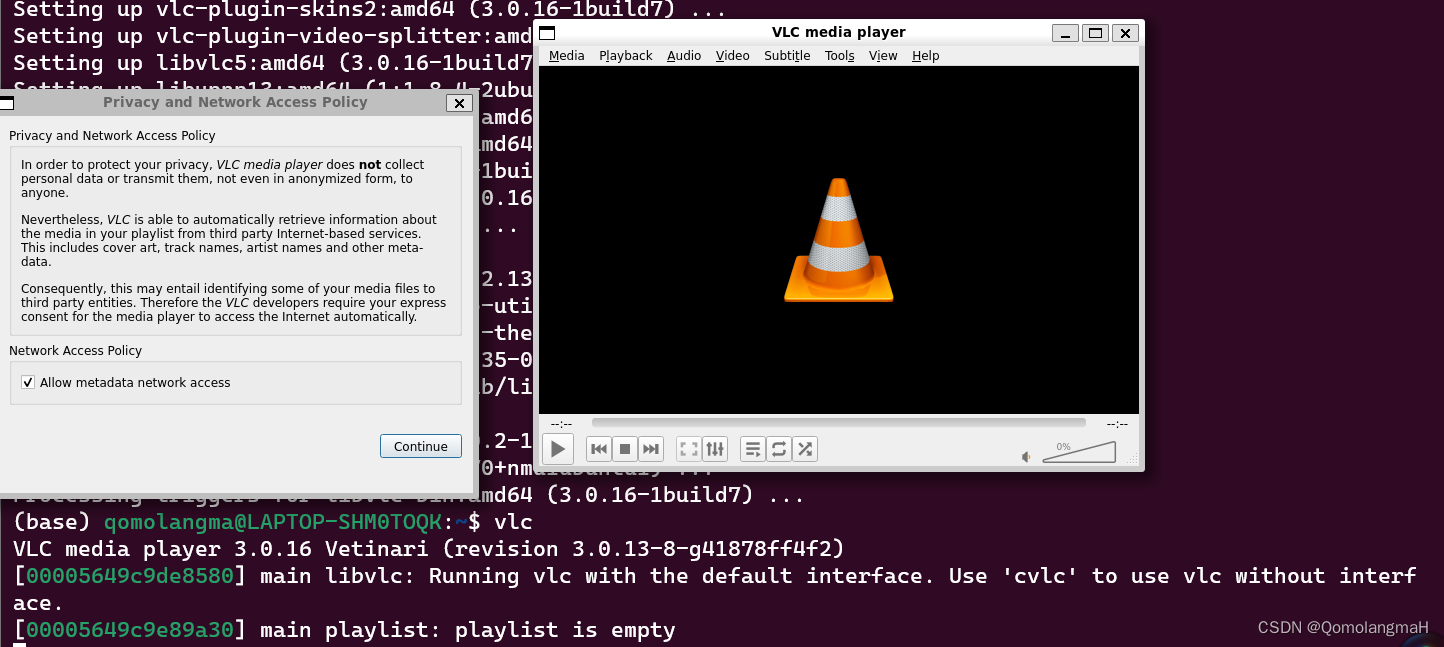
Task: Open the View menu
Action: pos(883,56)
